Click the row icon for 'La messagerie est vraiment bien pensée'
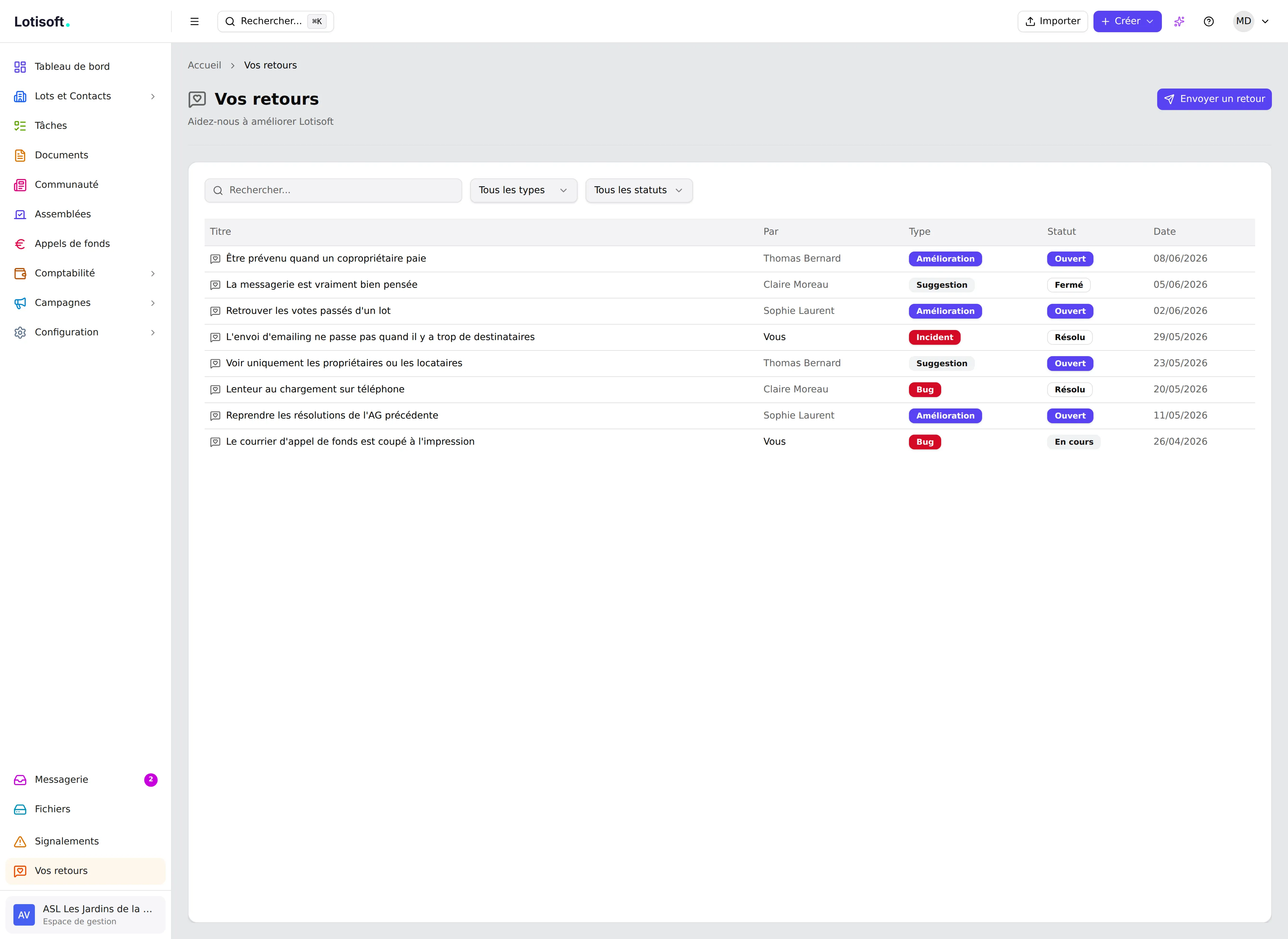The height and width of the screenshot is (939, 1288). tap(215, 285)
